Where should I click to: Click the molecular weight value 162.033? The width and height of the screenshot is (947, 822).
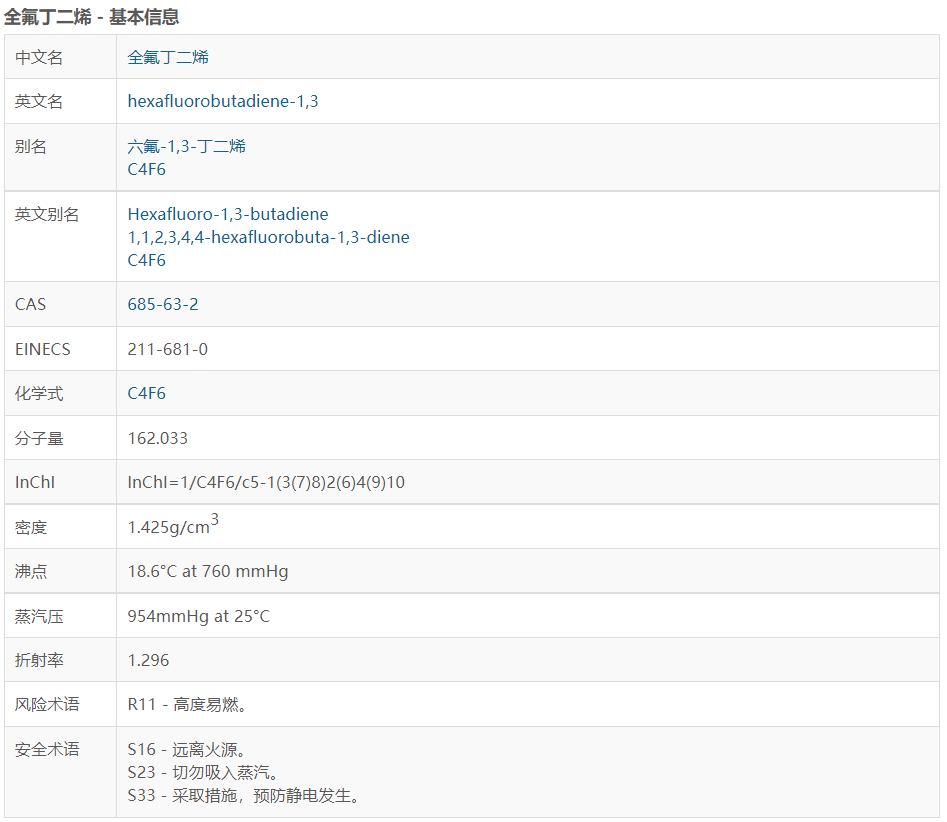tap(158, 438)
